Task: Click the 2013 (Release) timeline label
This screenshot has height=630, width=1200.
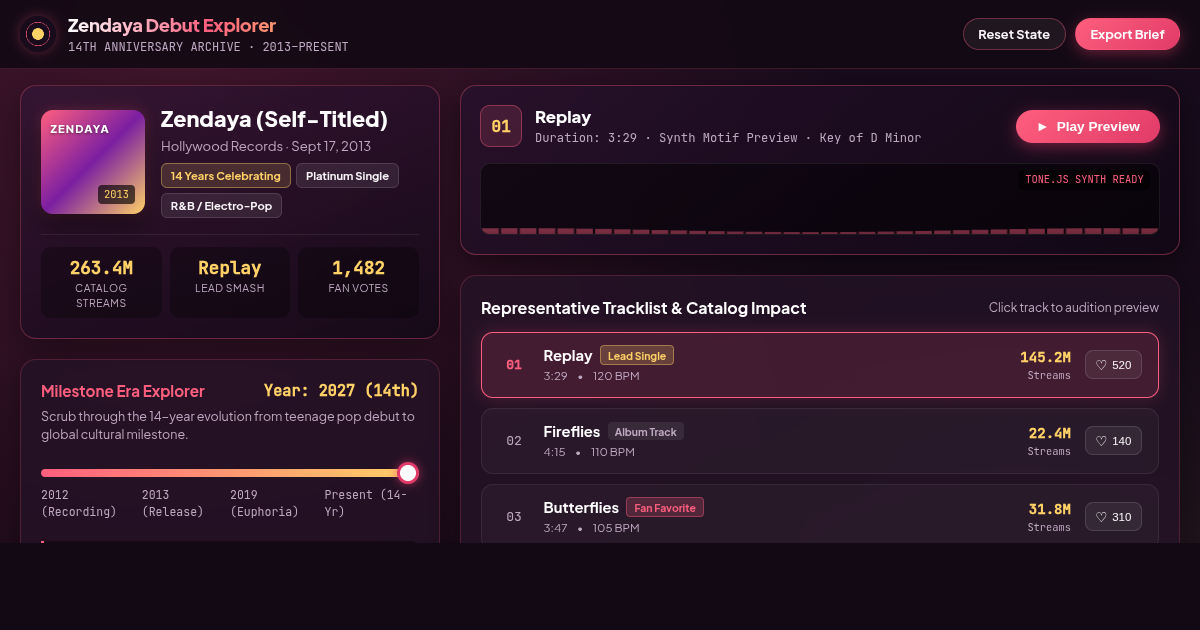Action: click(x=172, y=503)
